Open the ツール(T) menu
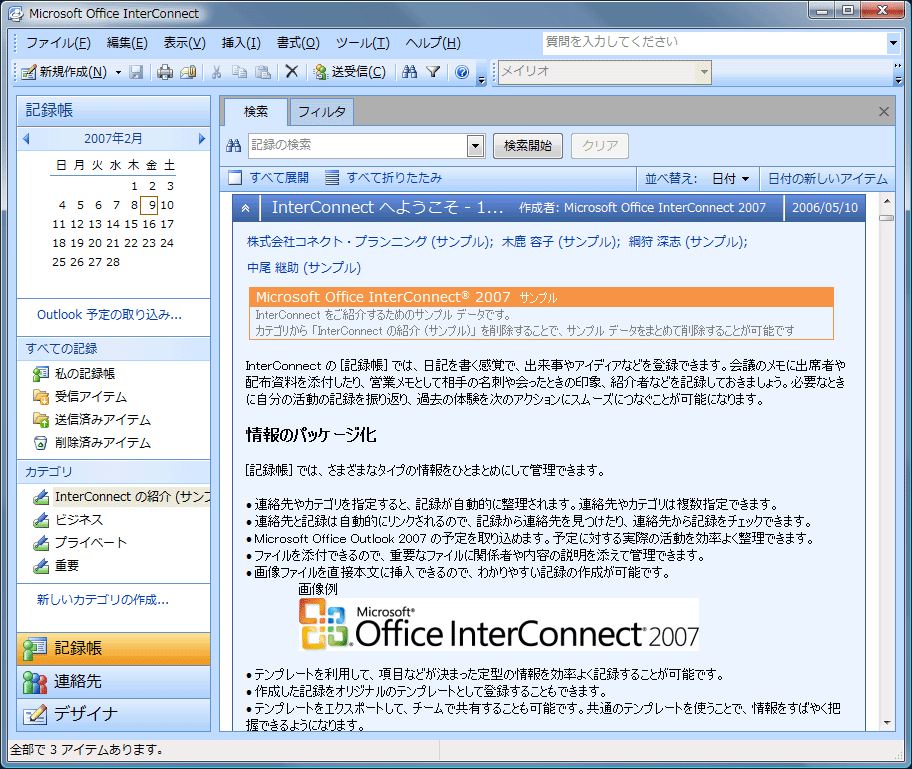Viewport: 912px width, 769px height. 362,43
